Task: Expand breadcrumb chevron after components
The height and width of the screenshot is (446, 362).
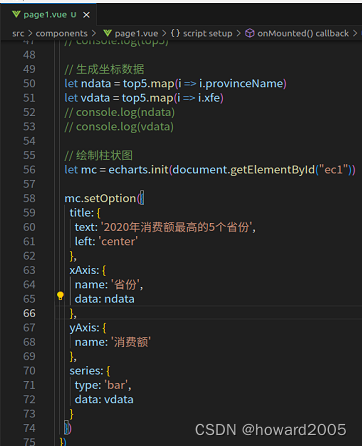Action: click(x=94, y=33)
